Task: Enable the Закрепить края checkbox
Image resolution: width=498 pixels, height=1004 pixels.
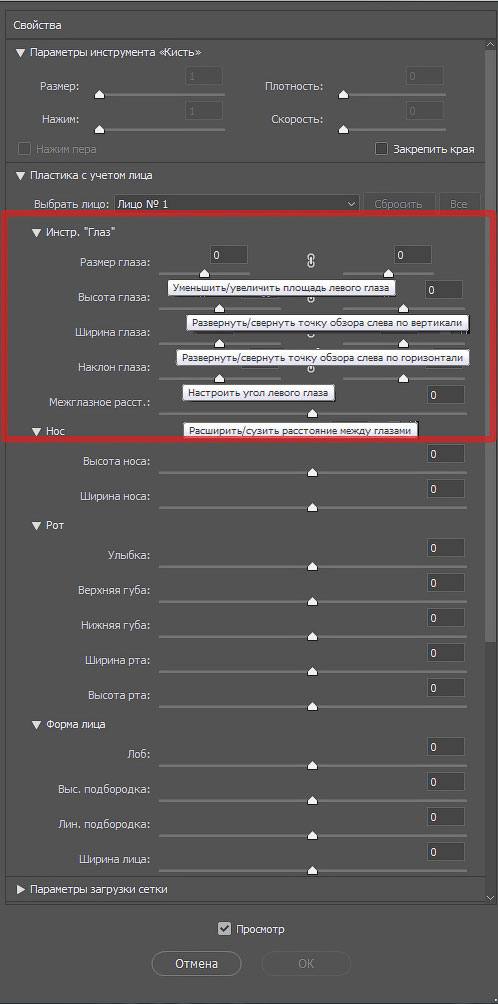Action: (382, 149)
